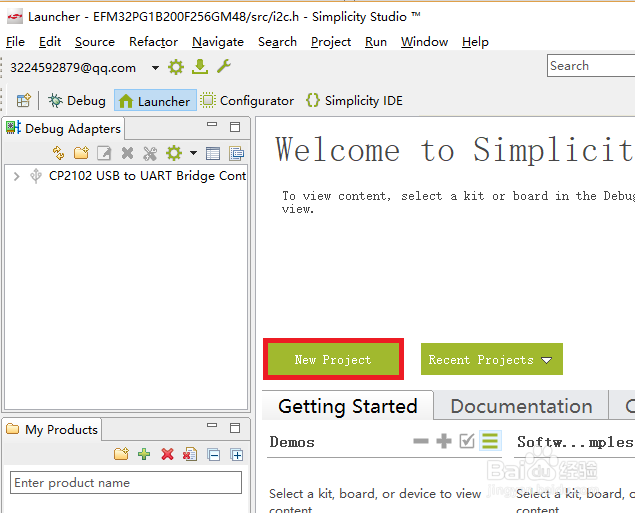Collapse all in My Products
Screen dimensions: 635x513
(x=213, y=455)
